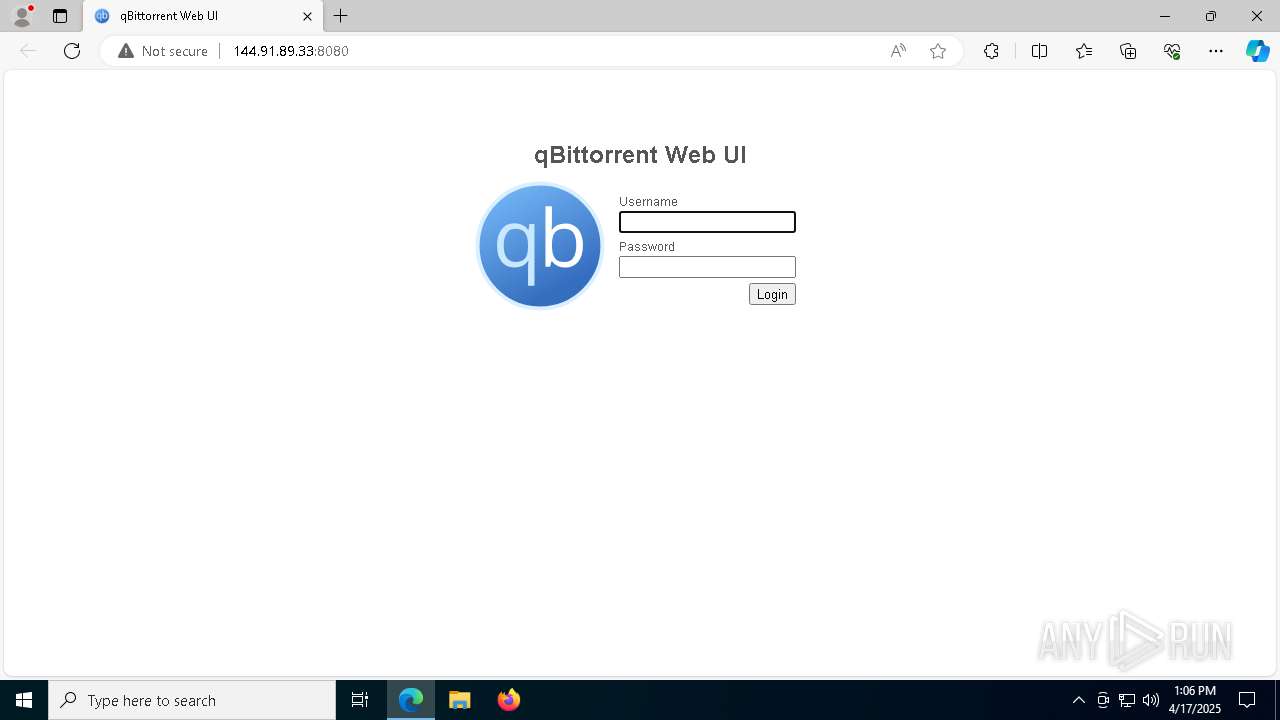Open a new browser tab
Viewport: 1280px width, 720px height.
341,16
